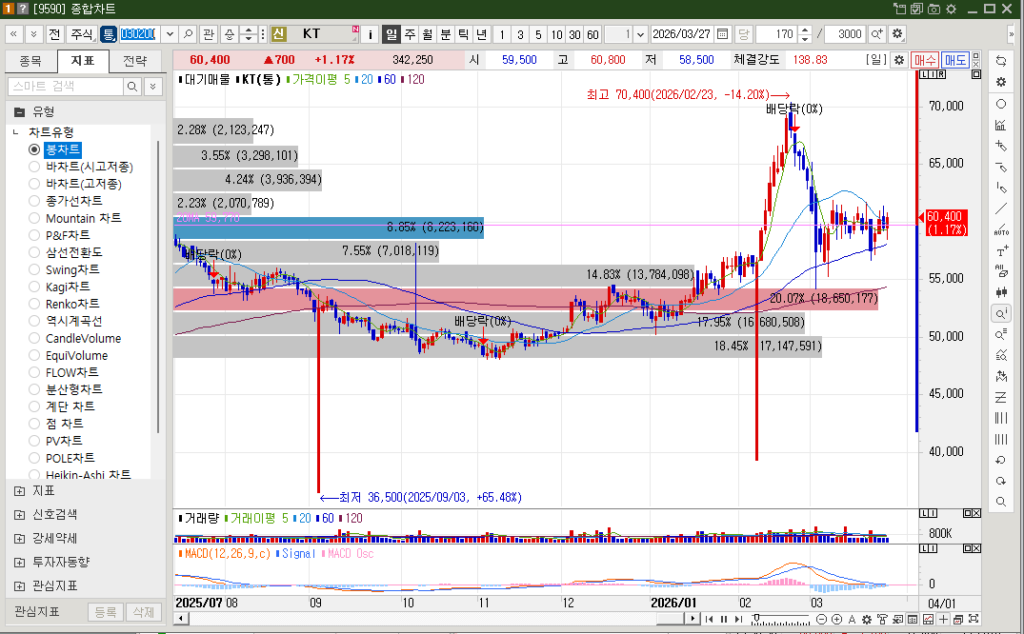Click the magnifier search icon beside stock code
The image size is (1024, 634).
click(188, 34)
